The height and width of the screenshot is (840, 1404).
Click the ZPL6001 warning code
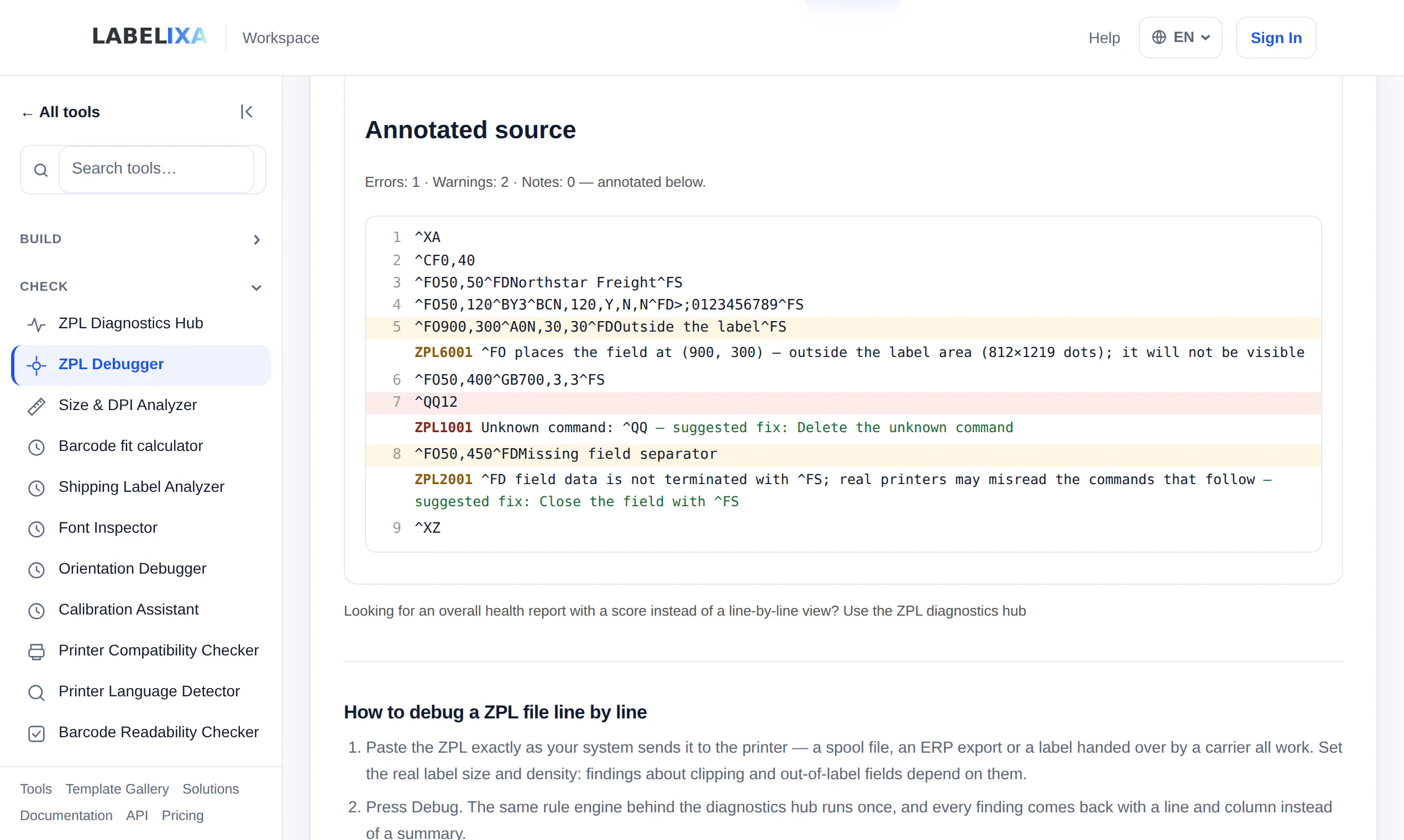443,352
